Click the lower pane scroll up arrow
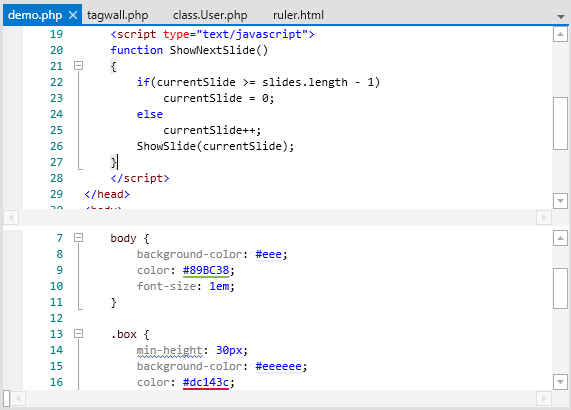Screen dimensions: 571x410 tap(560, 238)
